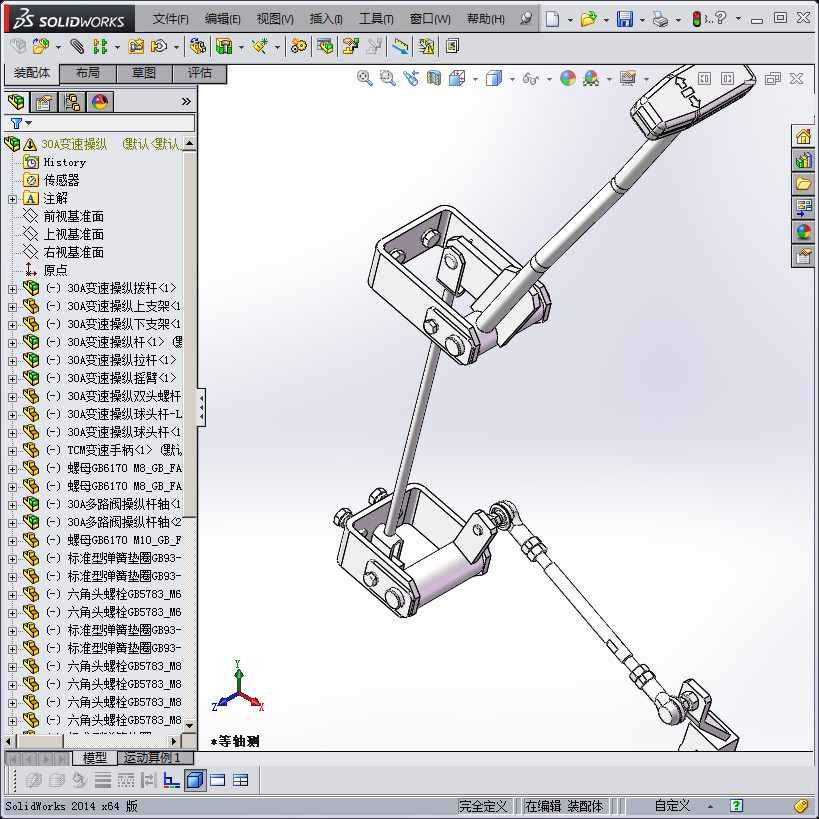Viewport: 819px width, 819px height.
Task: Switch to the 评估 ribbon tab
Action: [200, 73]
